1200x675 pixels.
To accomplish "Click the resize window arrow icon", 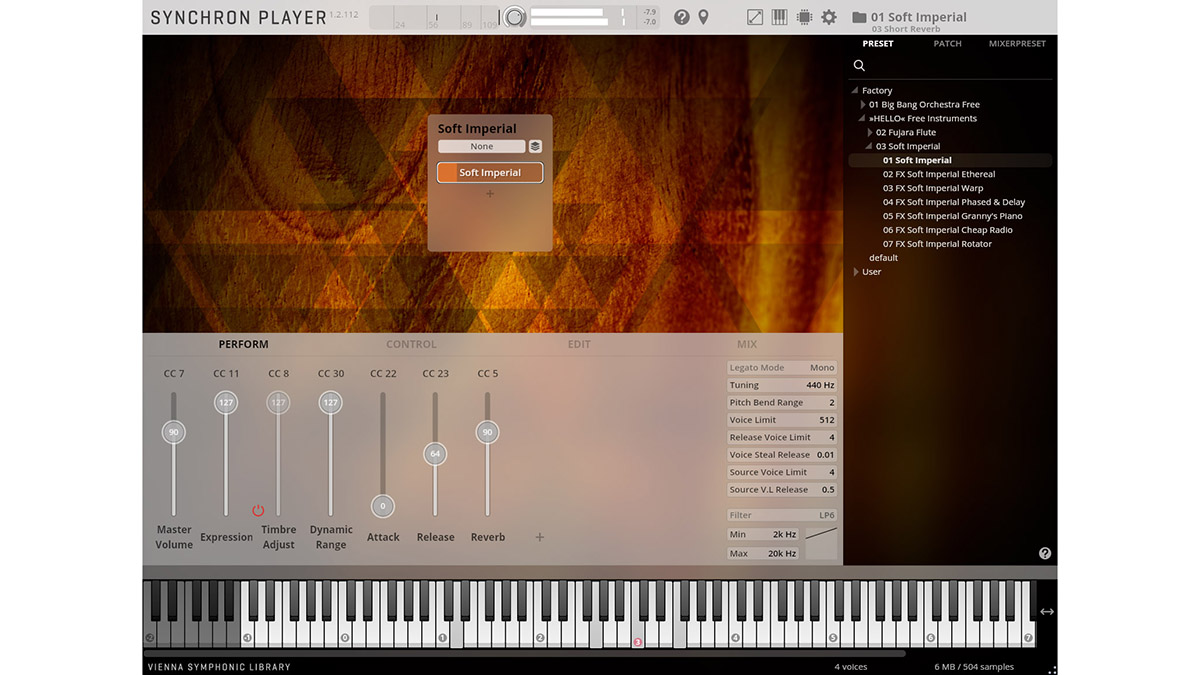I will click(755, 17).
